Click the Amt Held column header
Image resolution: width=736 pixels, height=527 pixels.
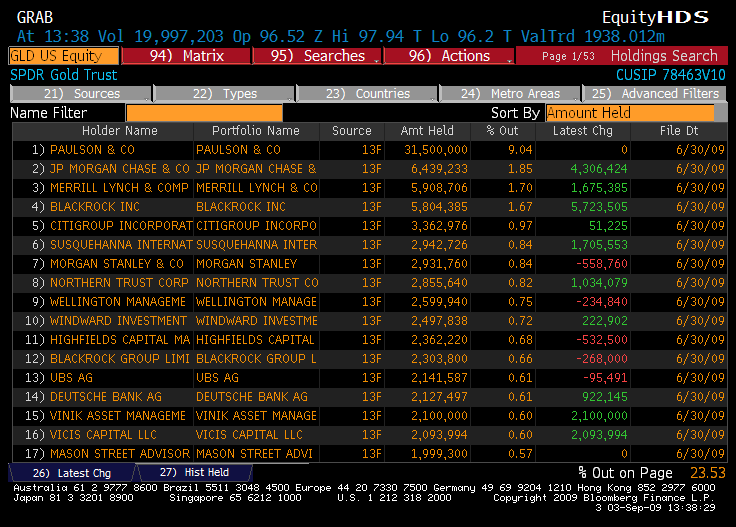pyautogui.click(x=428, y=131)
